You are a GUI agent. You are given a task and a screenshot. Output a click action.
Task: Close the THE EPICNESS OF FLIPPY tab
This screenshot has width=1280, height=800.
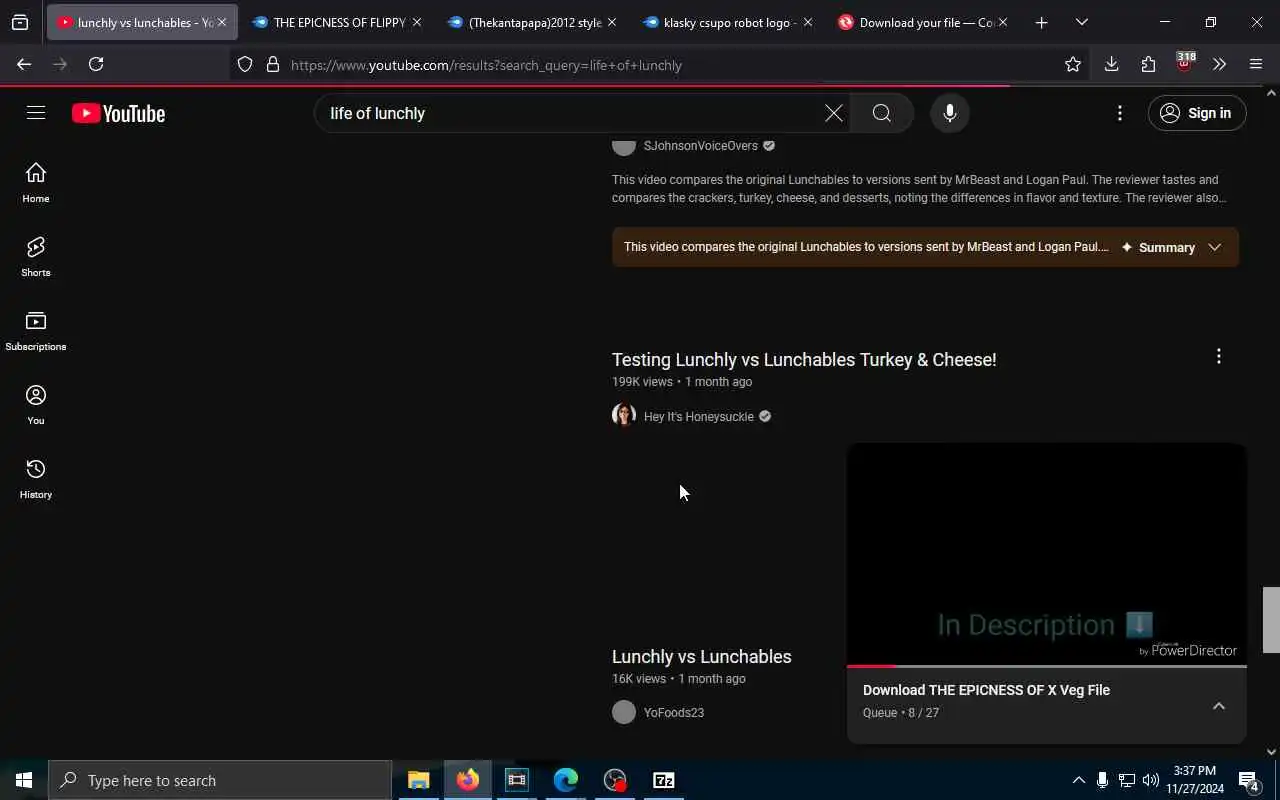point(417,22)
